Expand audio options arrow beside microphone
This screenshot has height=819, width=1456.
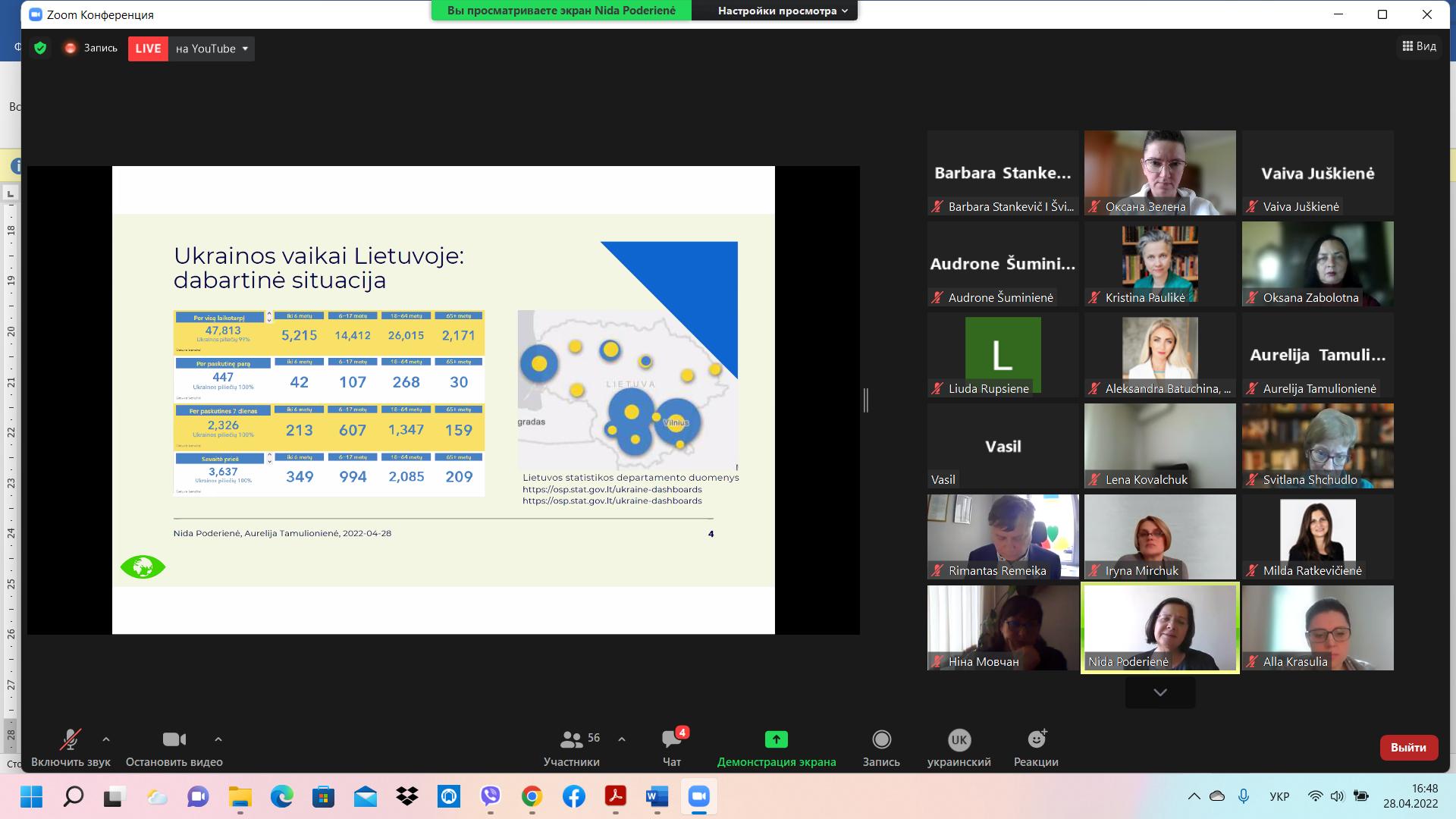(x=106, y=739)
